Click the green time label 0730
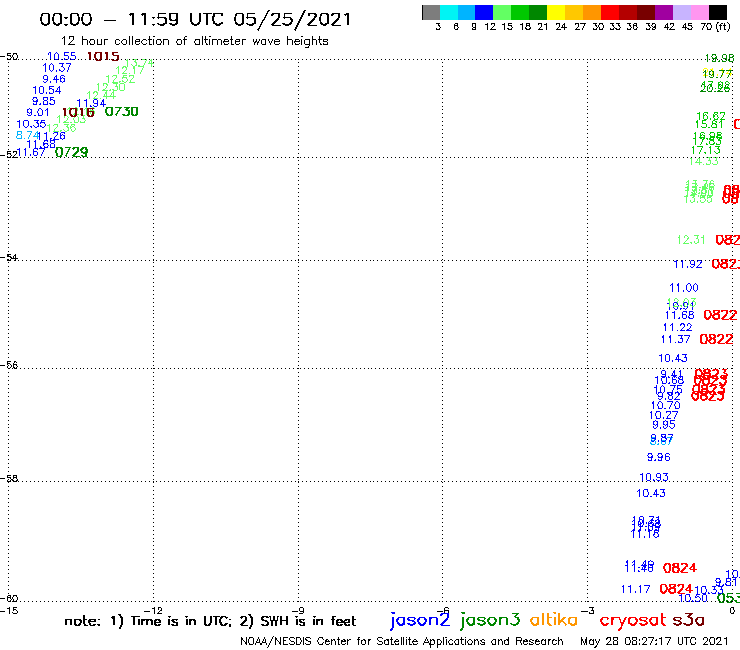The width and height of the screenshot is (740, 650). [x=121, y=112]
